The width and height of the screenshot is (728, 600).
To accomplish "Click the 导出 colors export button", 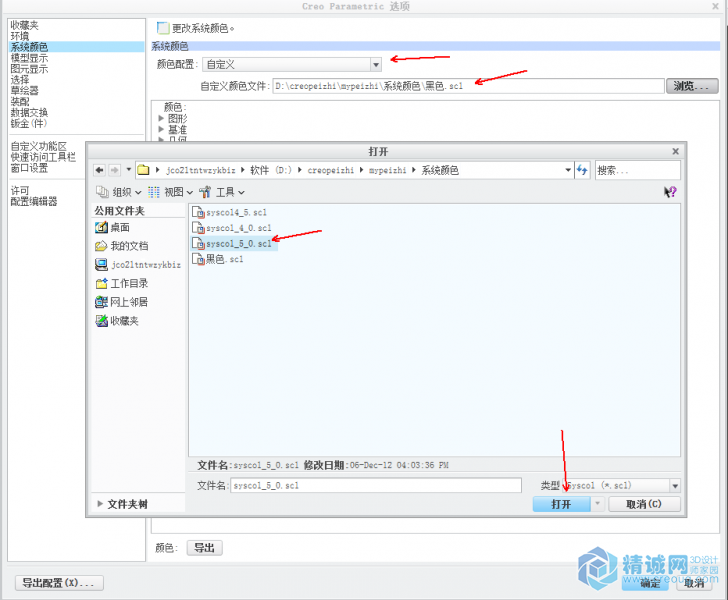I will (x=205, y=548).
